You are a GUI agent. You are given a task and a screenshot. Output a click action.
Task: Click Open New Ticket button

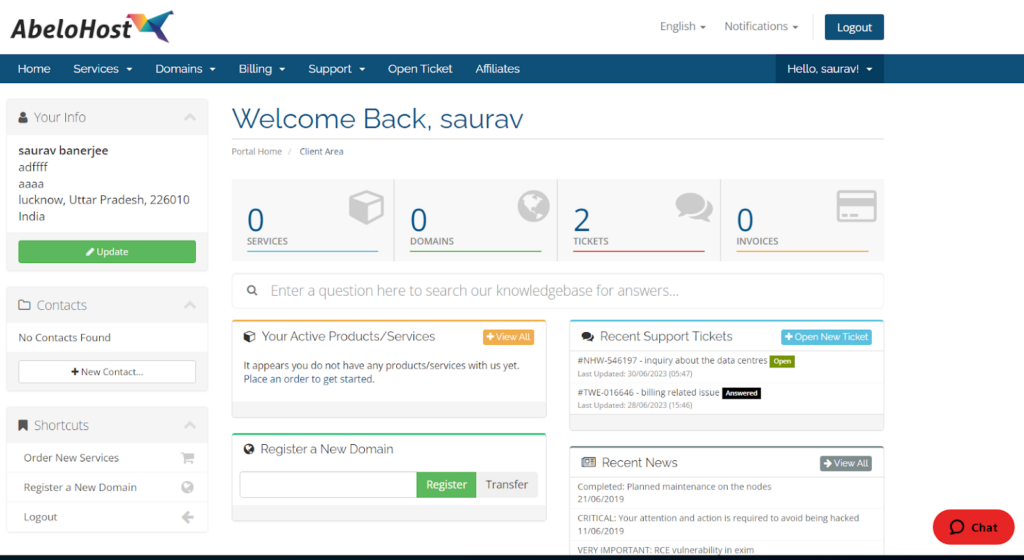826,337
